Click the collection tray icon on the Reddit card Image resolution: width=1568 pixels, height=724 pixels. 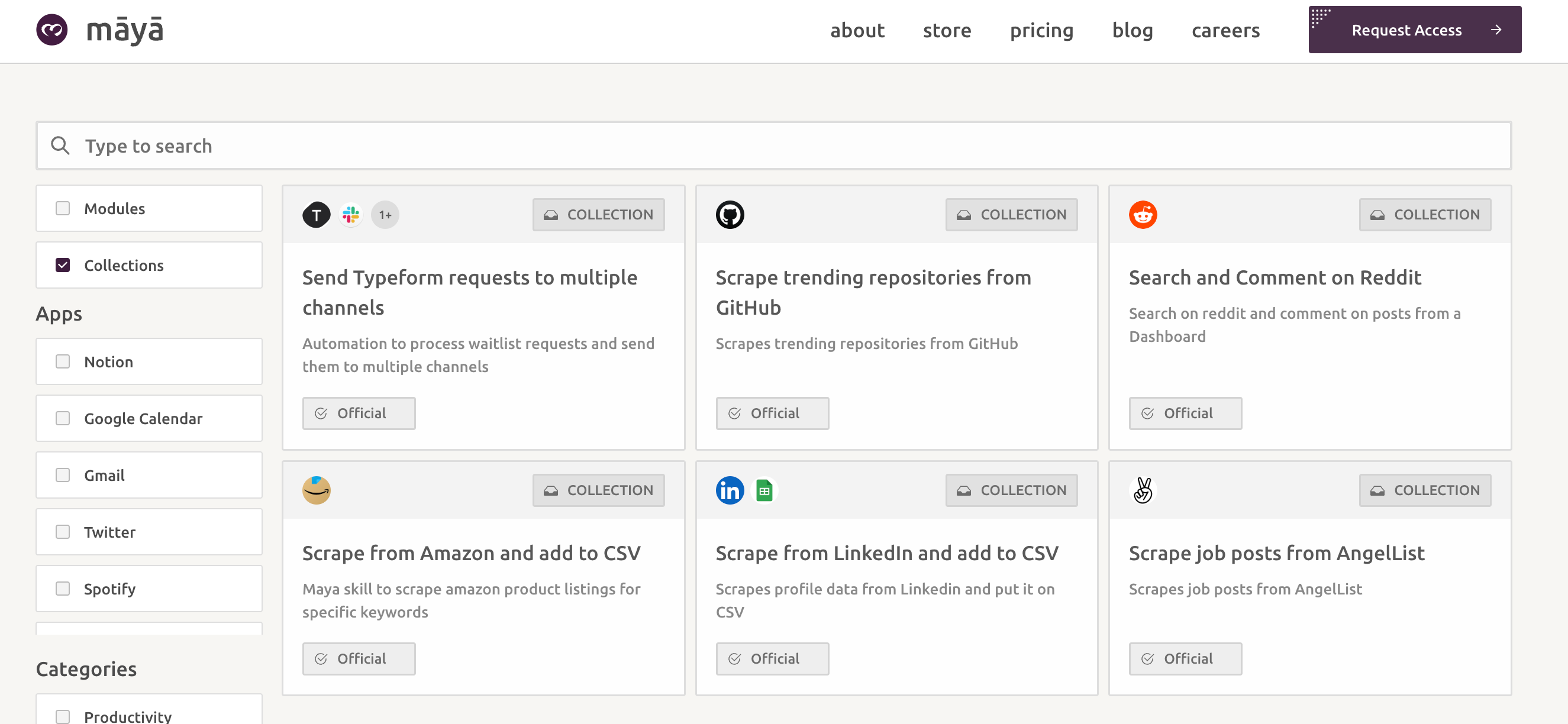(1377, 215)
